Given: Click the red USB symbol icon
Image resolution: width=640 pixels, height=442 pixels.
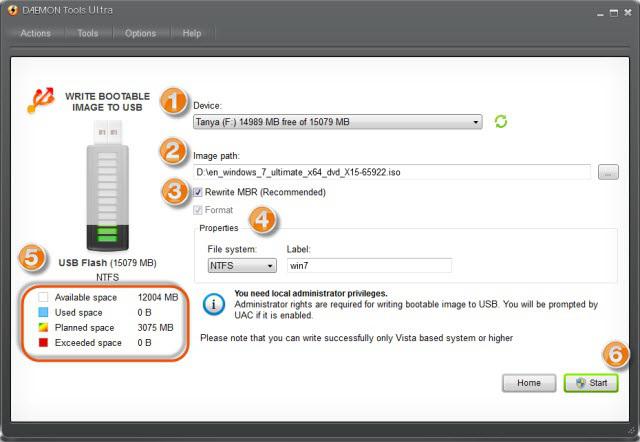Looking at the screenshot, I should coord(41,100).
